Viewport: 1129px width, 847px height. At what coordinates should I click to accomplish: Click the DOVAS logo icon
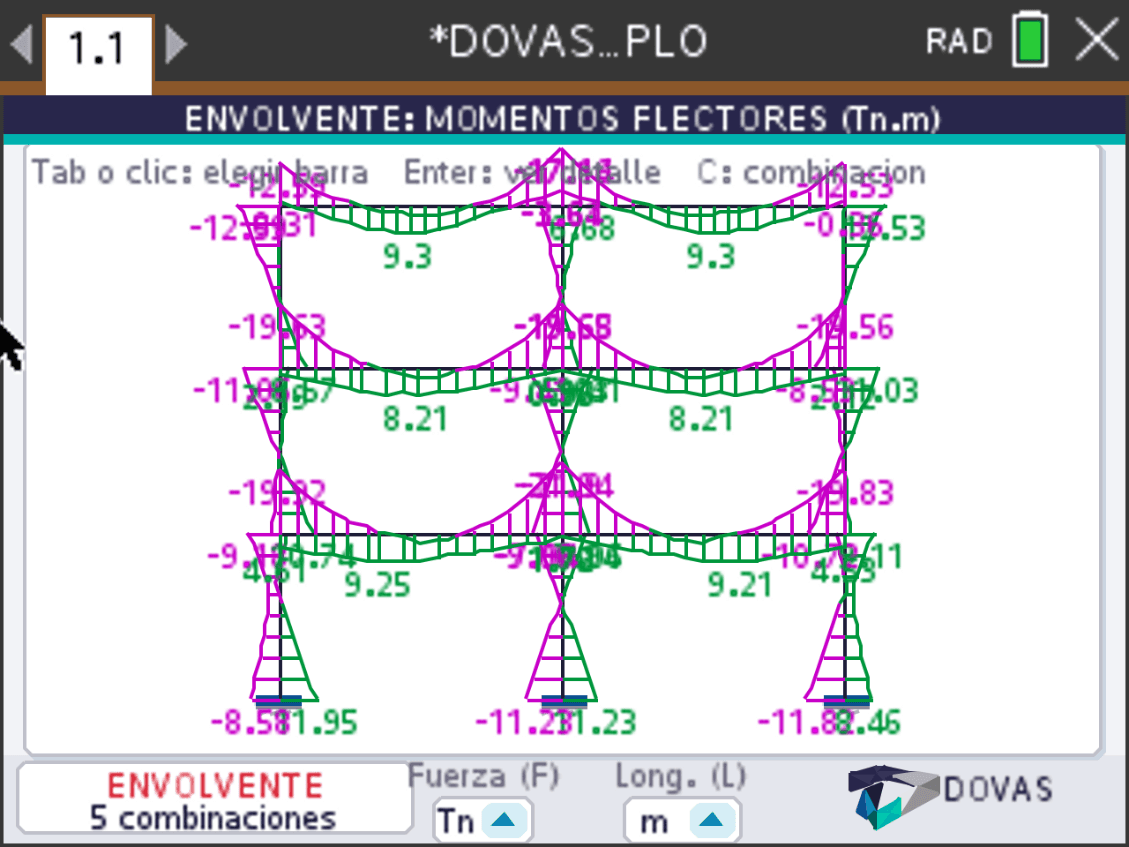pyautogui.click(x=894, y=797)
